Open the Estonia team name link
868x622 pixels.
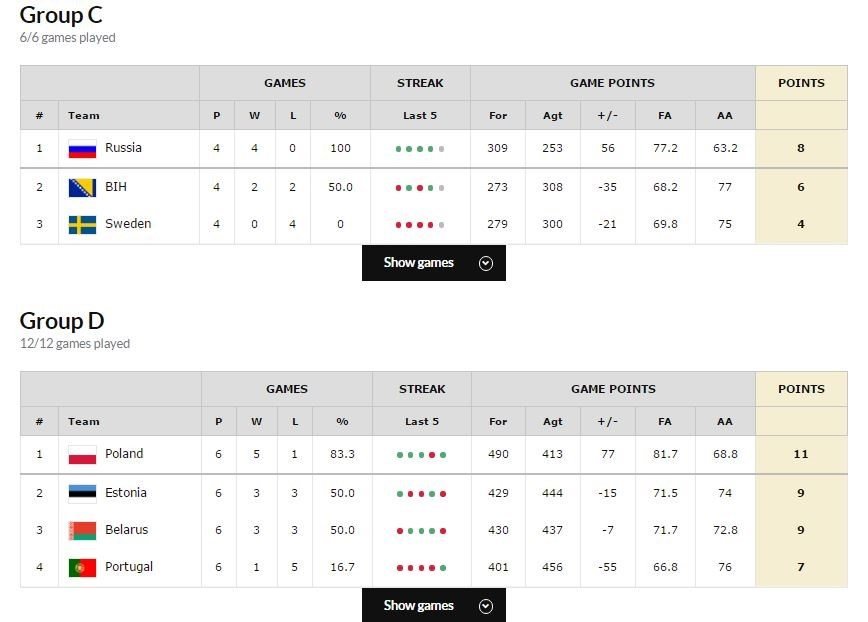pyautogui.click(x=126, y=493)
